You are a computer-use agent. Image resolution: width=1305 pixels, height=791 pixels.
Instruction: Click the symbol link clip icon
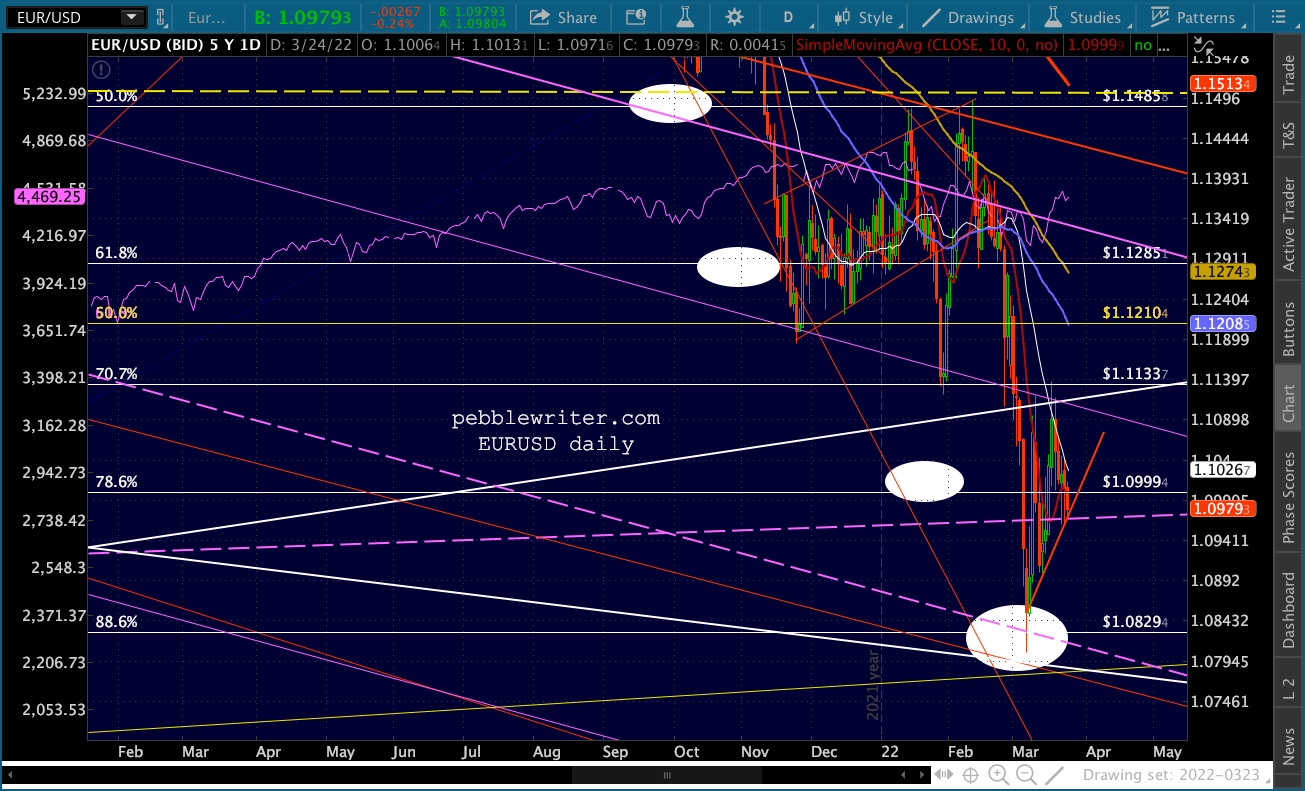coord(162,17)
